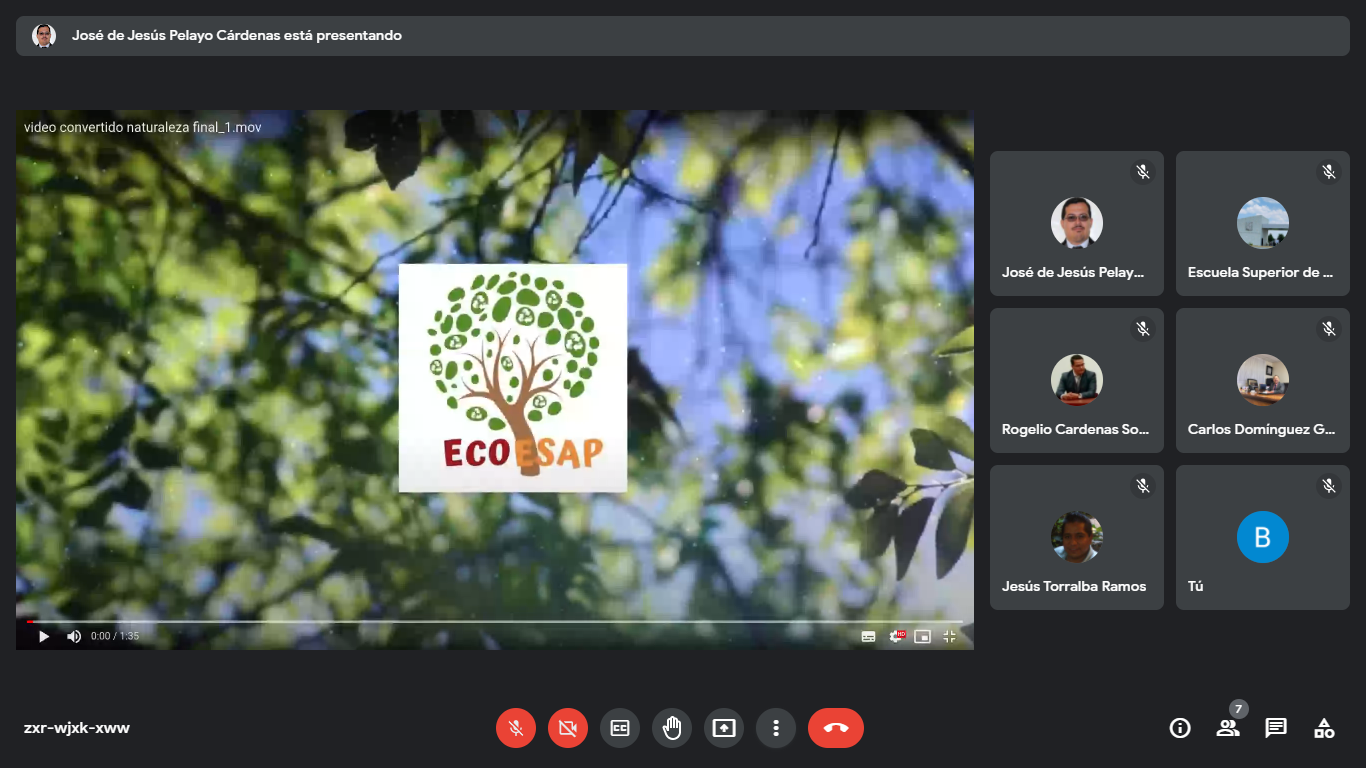Click participant count badge 7
1366x768 pixels.
1239,709
